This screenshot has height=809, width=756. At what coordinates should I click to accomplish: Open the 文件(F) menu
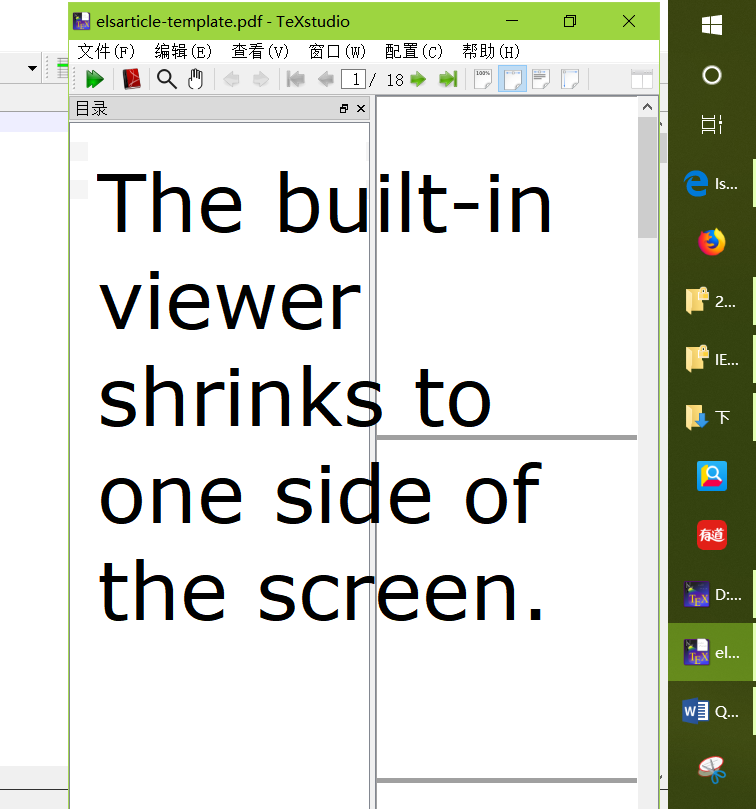click(106, 52)
